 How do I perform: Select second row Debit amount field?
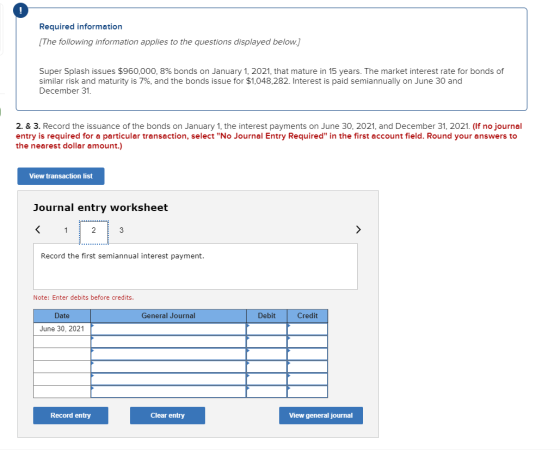266,342
